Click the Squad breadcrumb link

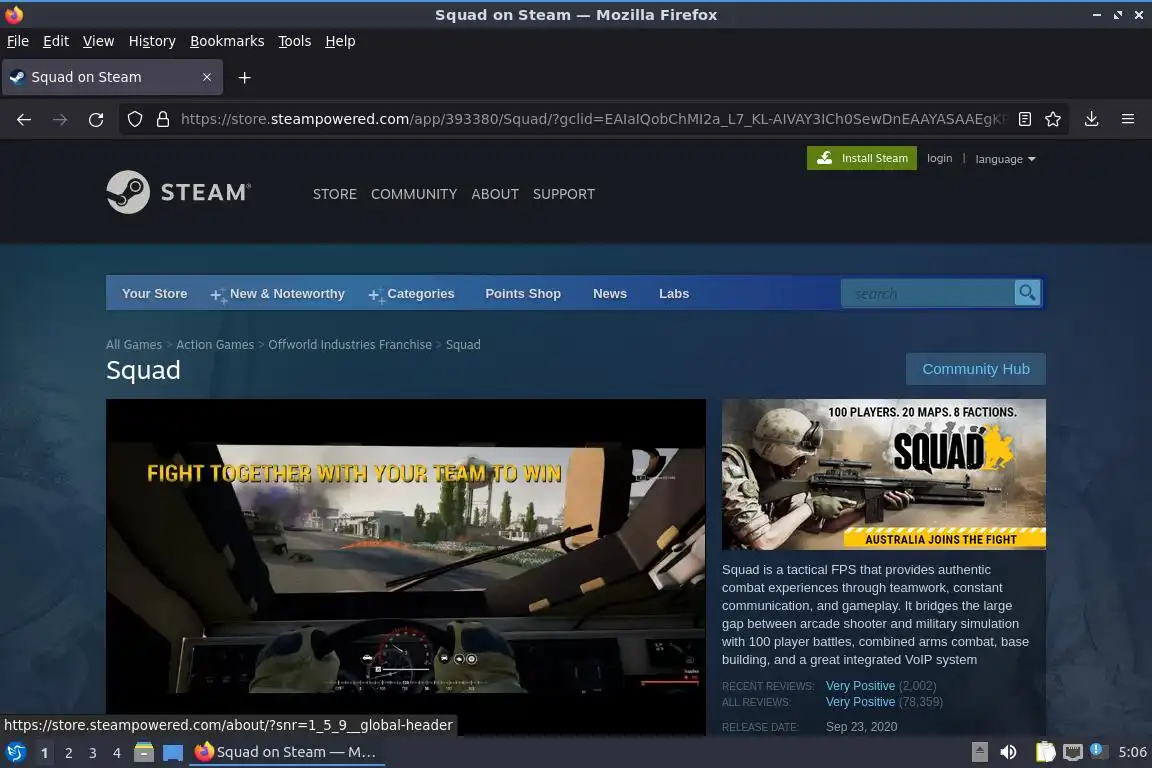[463, 345]
